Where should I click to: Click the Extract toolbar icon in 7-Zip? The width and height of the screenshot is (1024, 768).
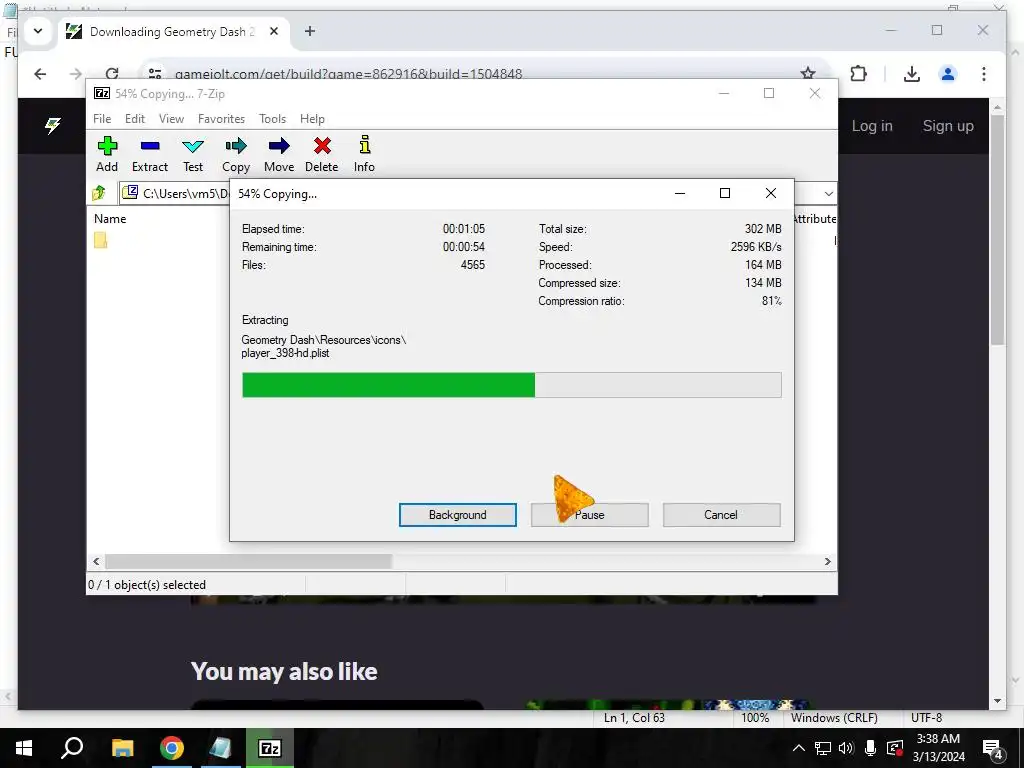pos(150,154)
